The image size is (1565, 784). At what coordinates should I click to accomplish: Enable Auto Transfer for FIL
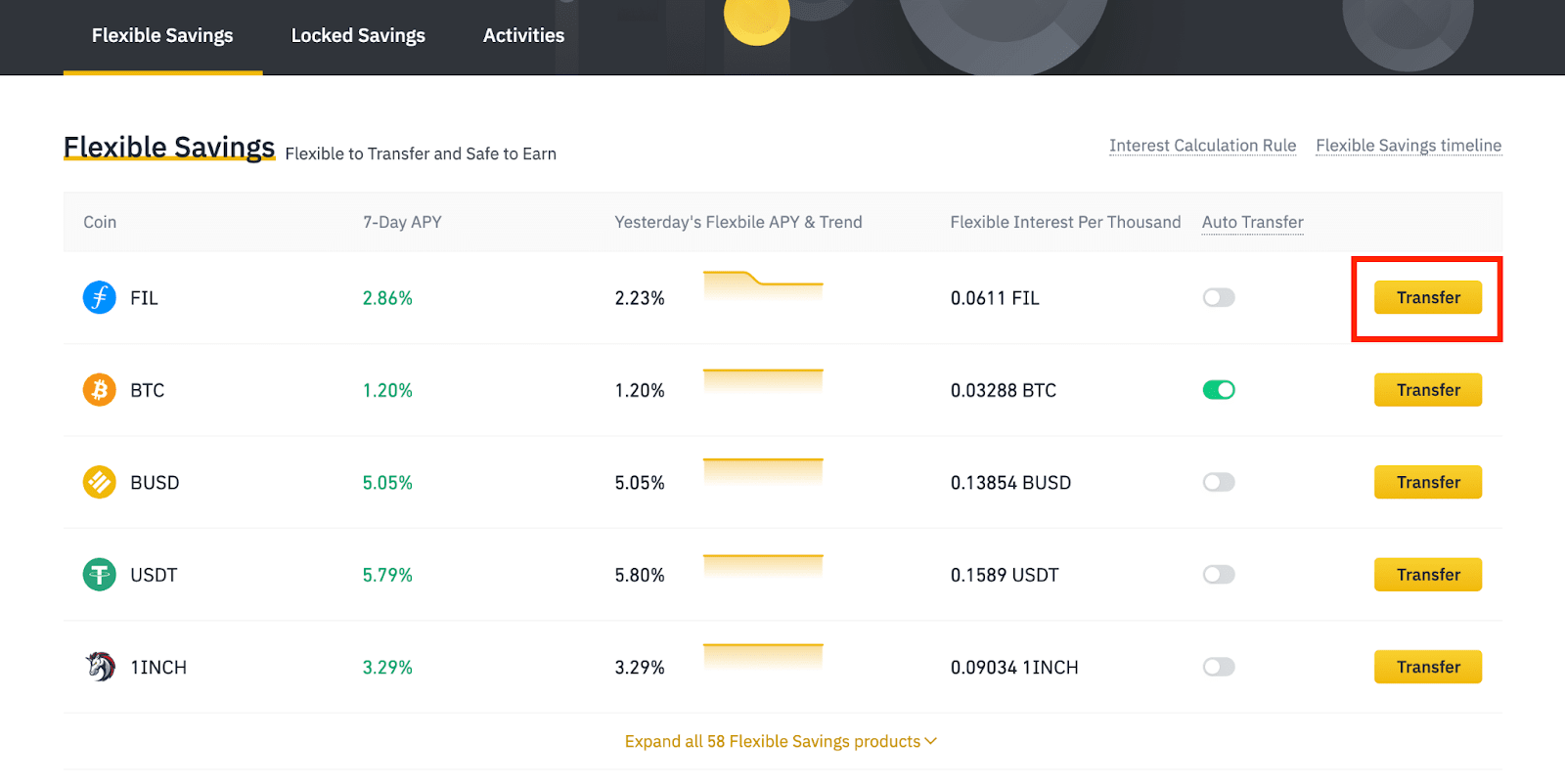1219,297
